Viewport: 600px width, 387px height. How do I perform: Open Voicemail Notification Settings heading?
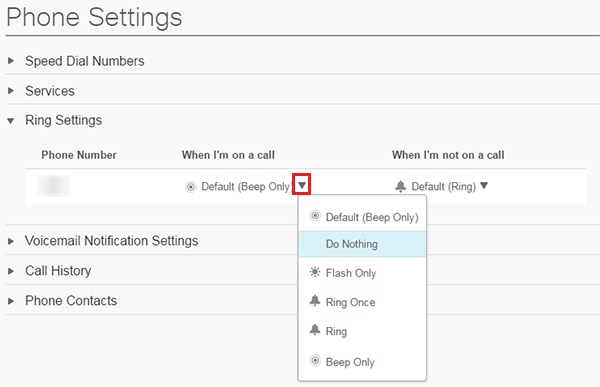click(x=111, y=241)
